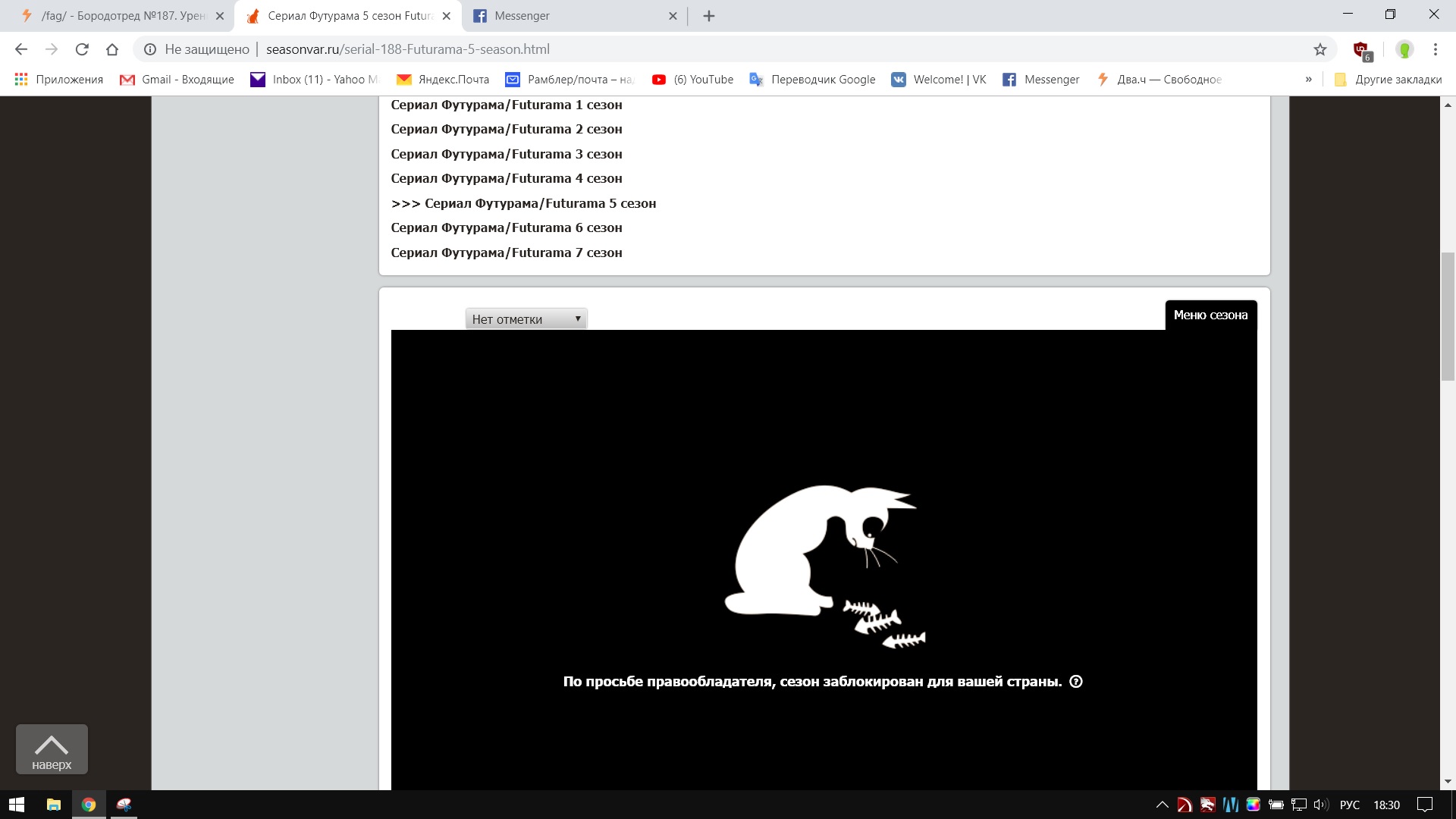Click the current '>>> Сериал Футурама/Futurama 5 сезон' entry
The width and height of the screenshot is (1456, 819).
coord(523,203)
